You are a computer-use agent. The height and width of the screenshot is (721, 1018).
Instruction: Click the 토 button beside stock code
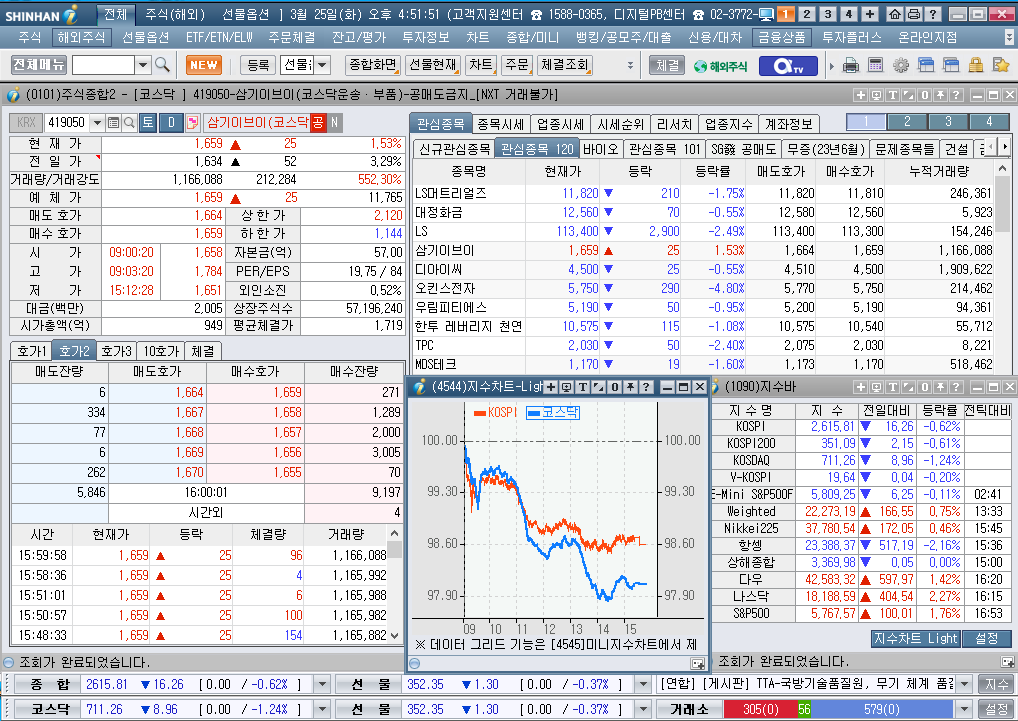pos(148,123)
